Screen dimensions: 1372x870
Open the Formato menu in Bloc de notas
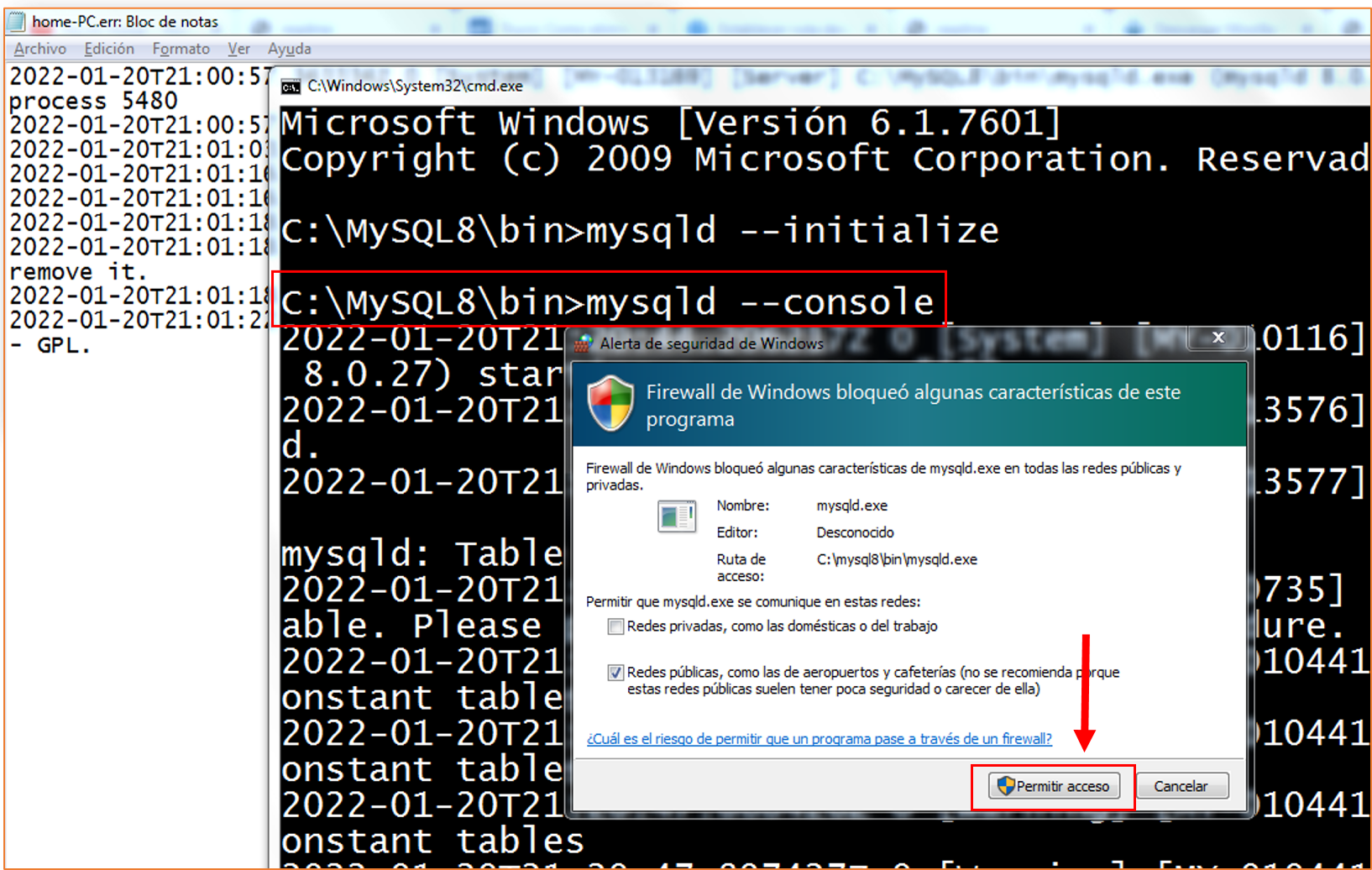click(181, 49)
